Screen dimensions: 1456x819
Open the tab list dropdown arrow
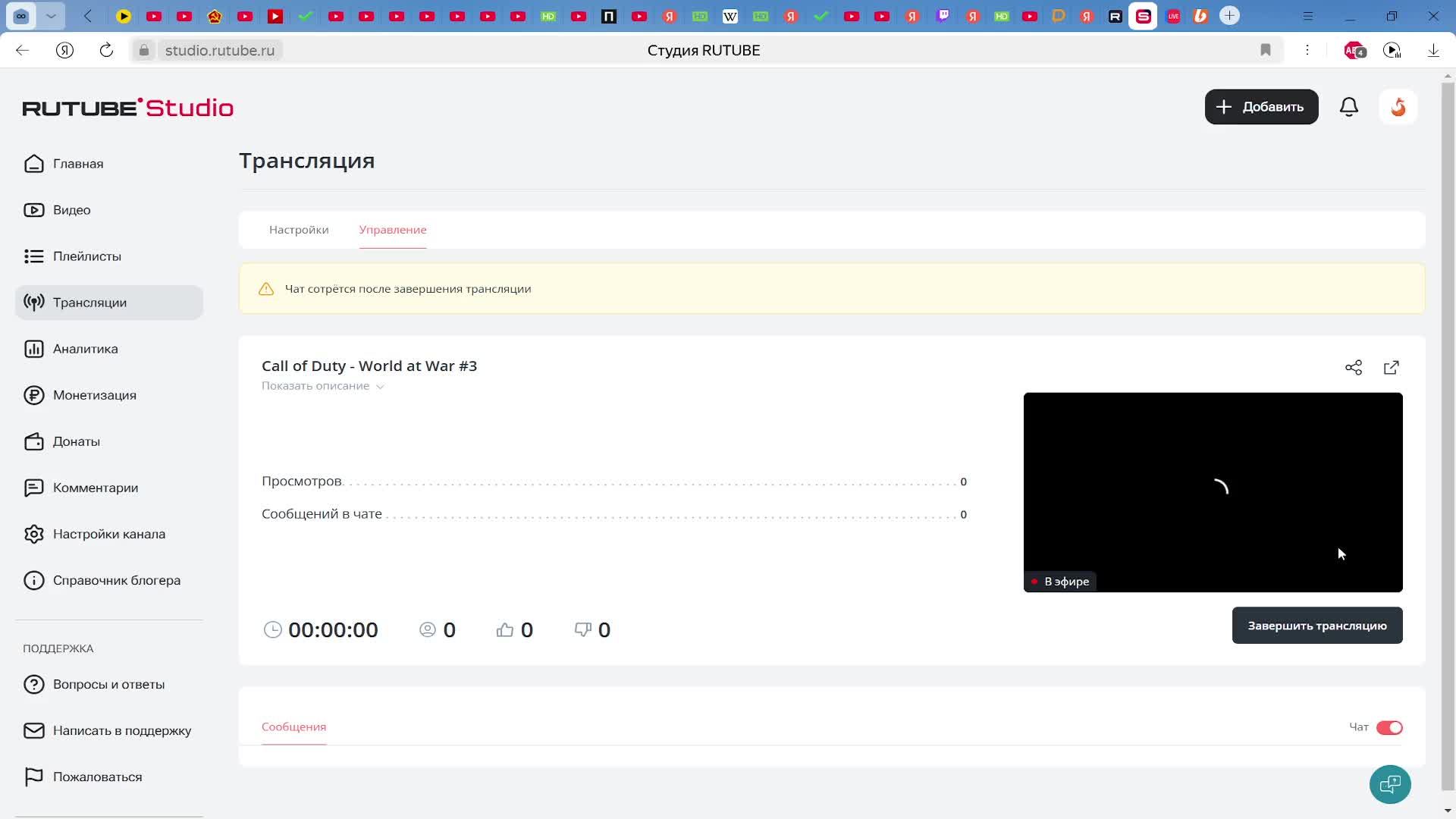click(x=51, y=16)
